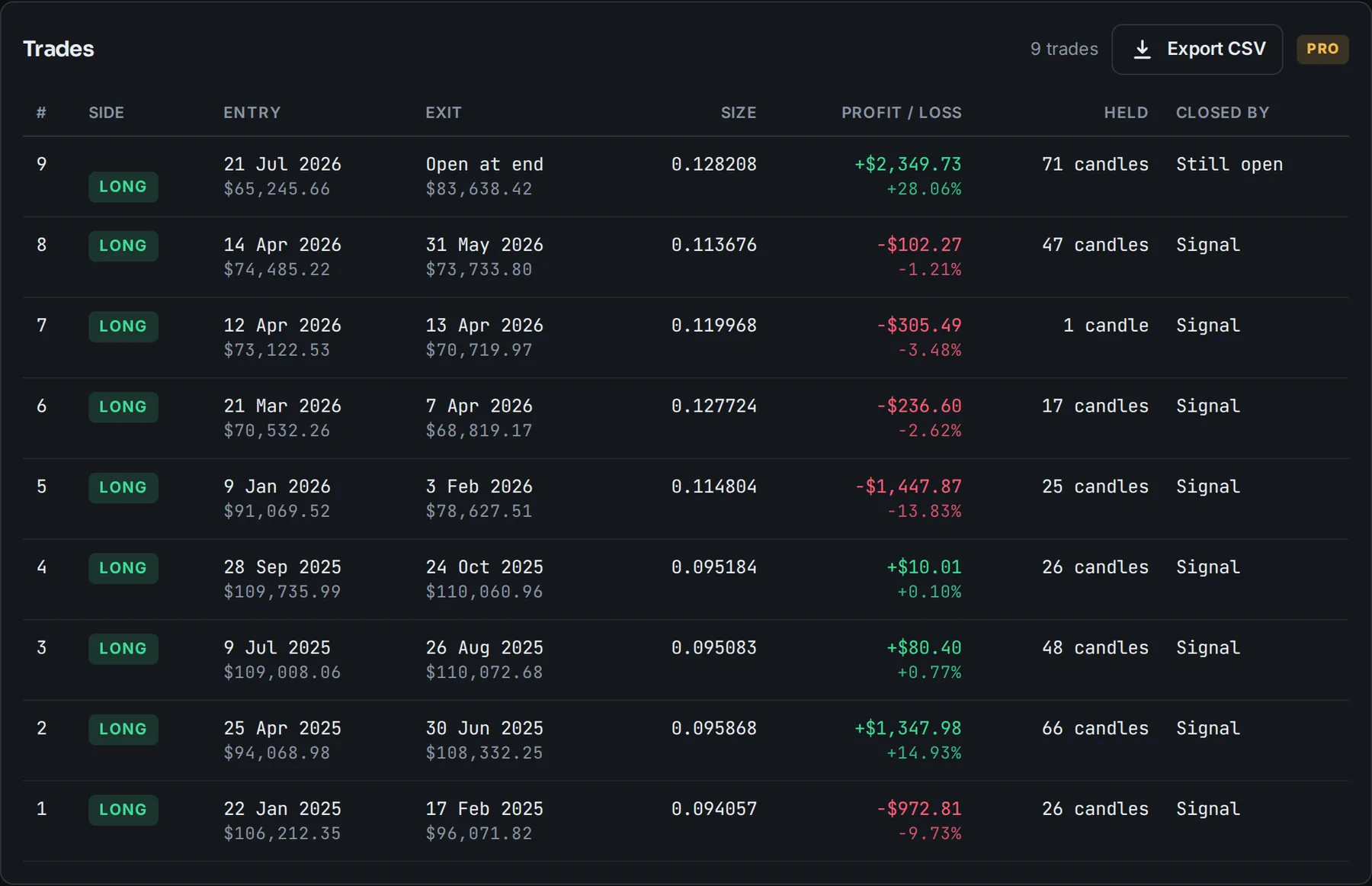
Task: Click the SIZE column header
Action: point(738,113)
